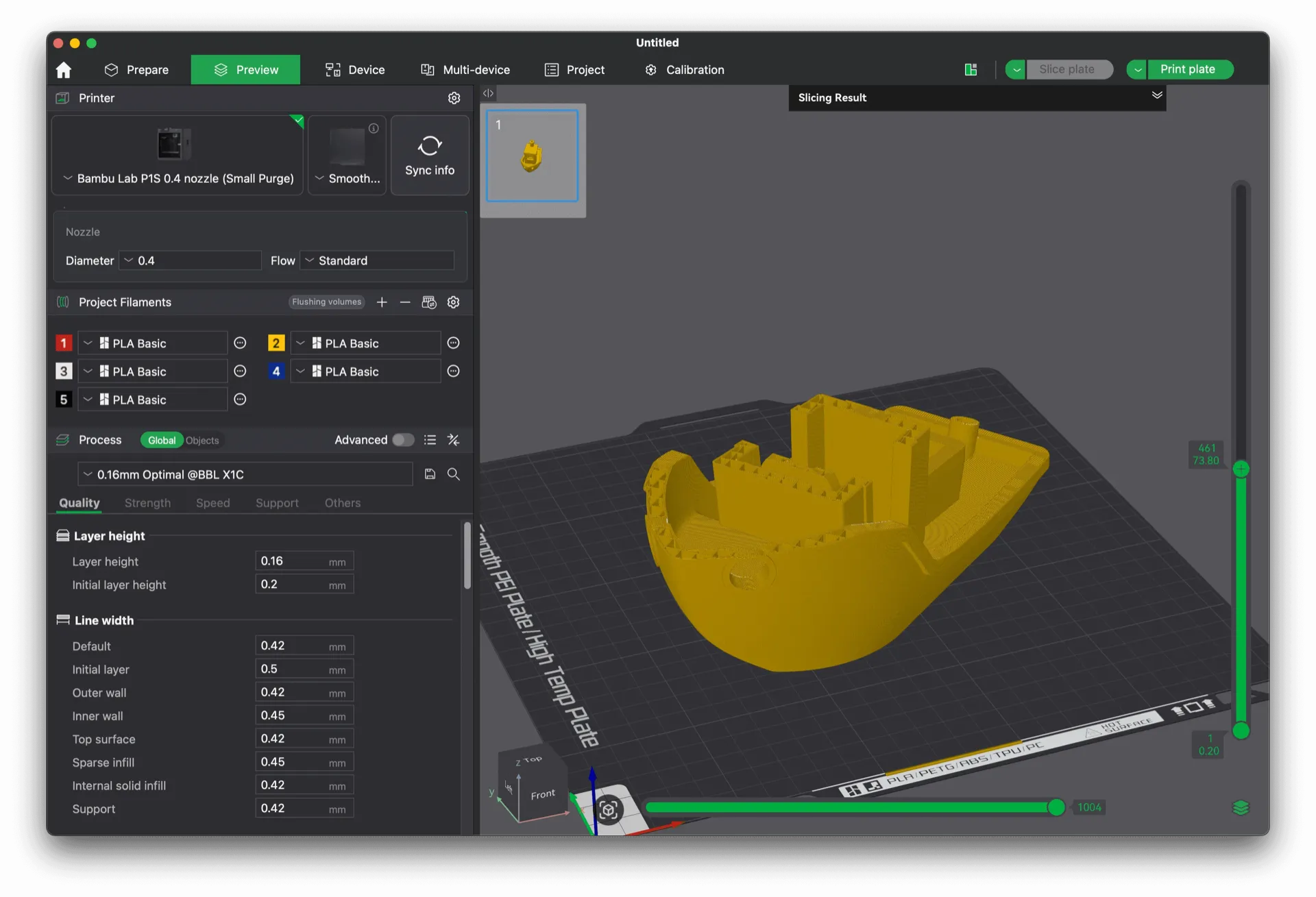The height and width of the screenshot is (897, 1316).
Task: Select the plate 1 thumbnail
Action: (x=532, y=156)
